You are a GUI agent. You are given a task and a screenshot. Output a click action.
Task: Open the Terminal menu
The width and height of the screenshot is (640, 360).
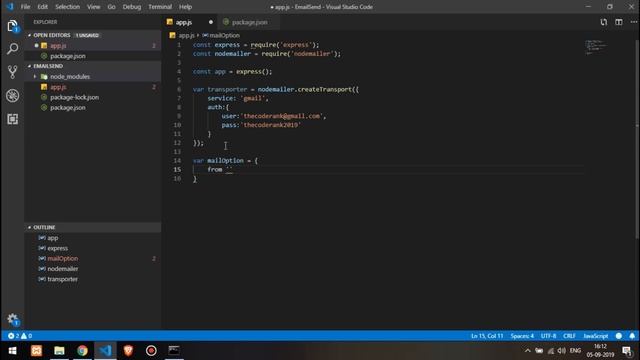click(x=160, y=7)
